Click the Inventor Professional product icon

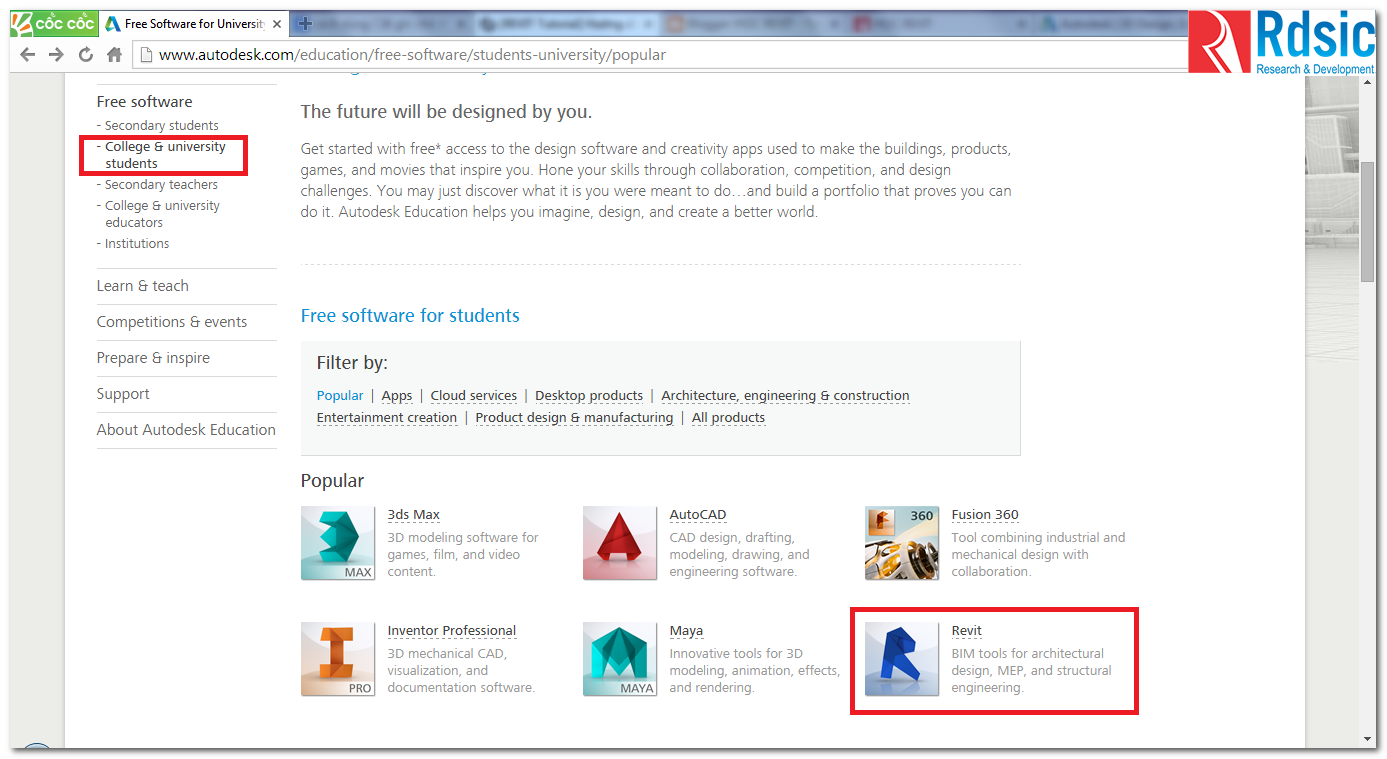pyautogui.click(x=338, y=659)
